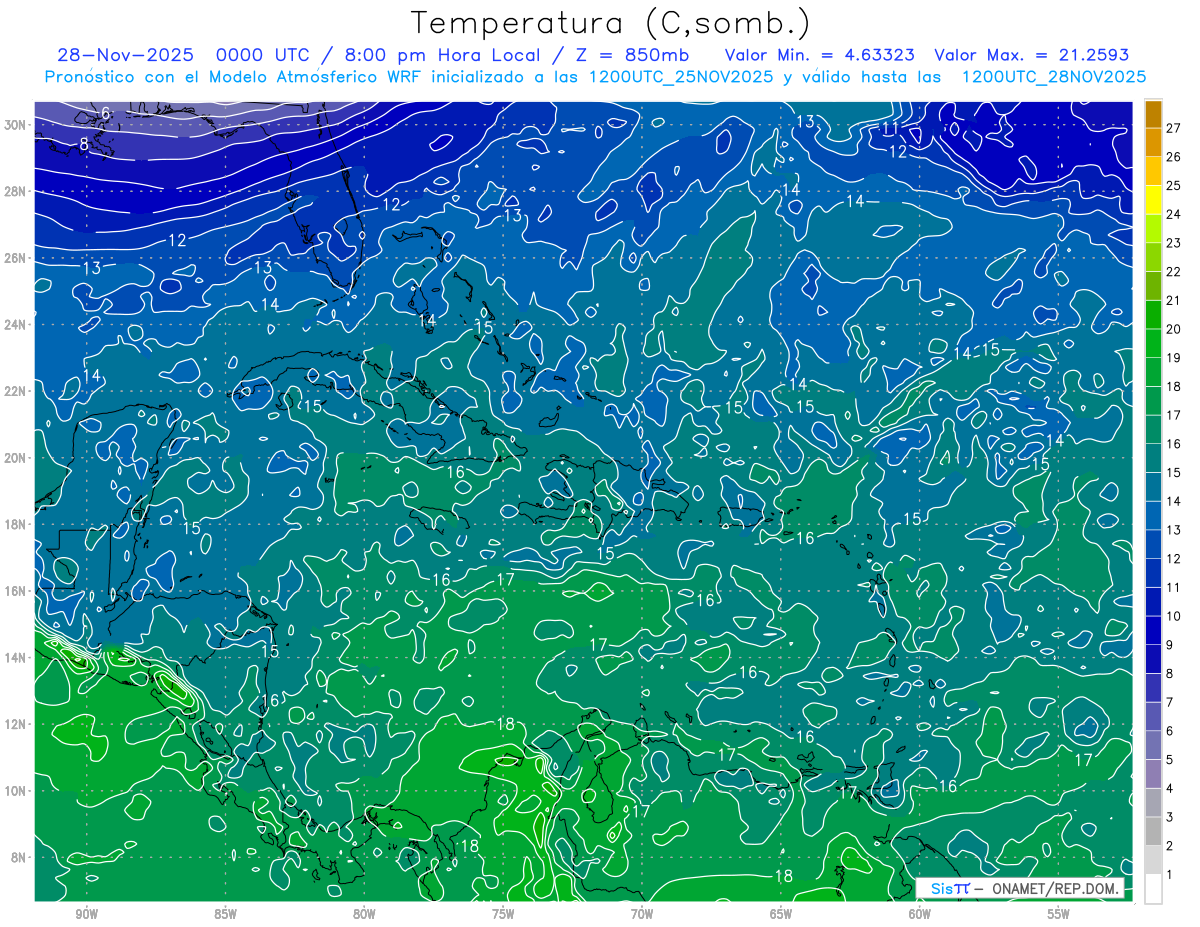Click the "7" label on the color legend
The height and width of the screenshot is (927, 1200).
(1169, 702)
